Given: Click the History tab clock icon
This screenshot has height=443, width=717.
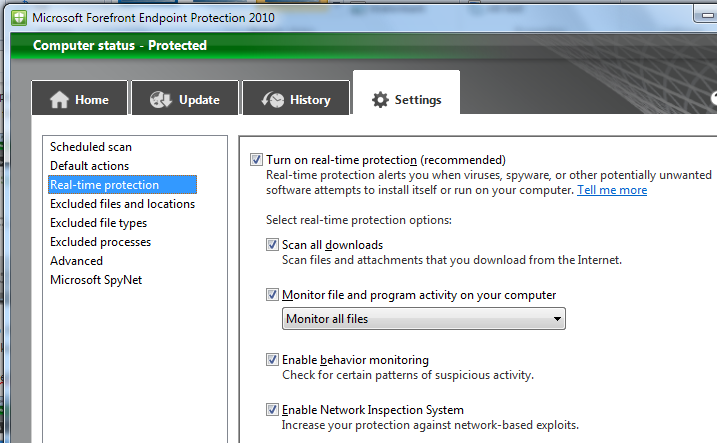Looking at the screenshot, I should click(x=272, y=100).
